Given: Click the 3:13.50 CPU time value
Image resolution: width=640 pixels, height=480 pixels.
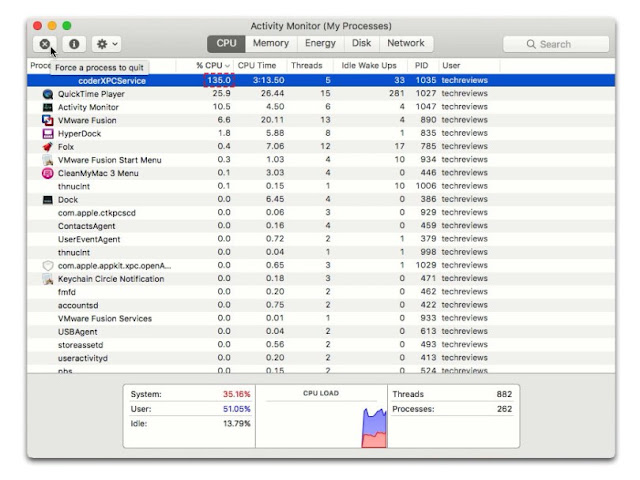Looking at the screenshot, I should (269, 80).
